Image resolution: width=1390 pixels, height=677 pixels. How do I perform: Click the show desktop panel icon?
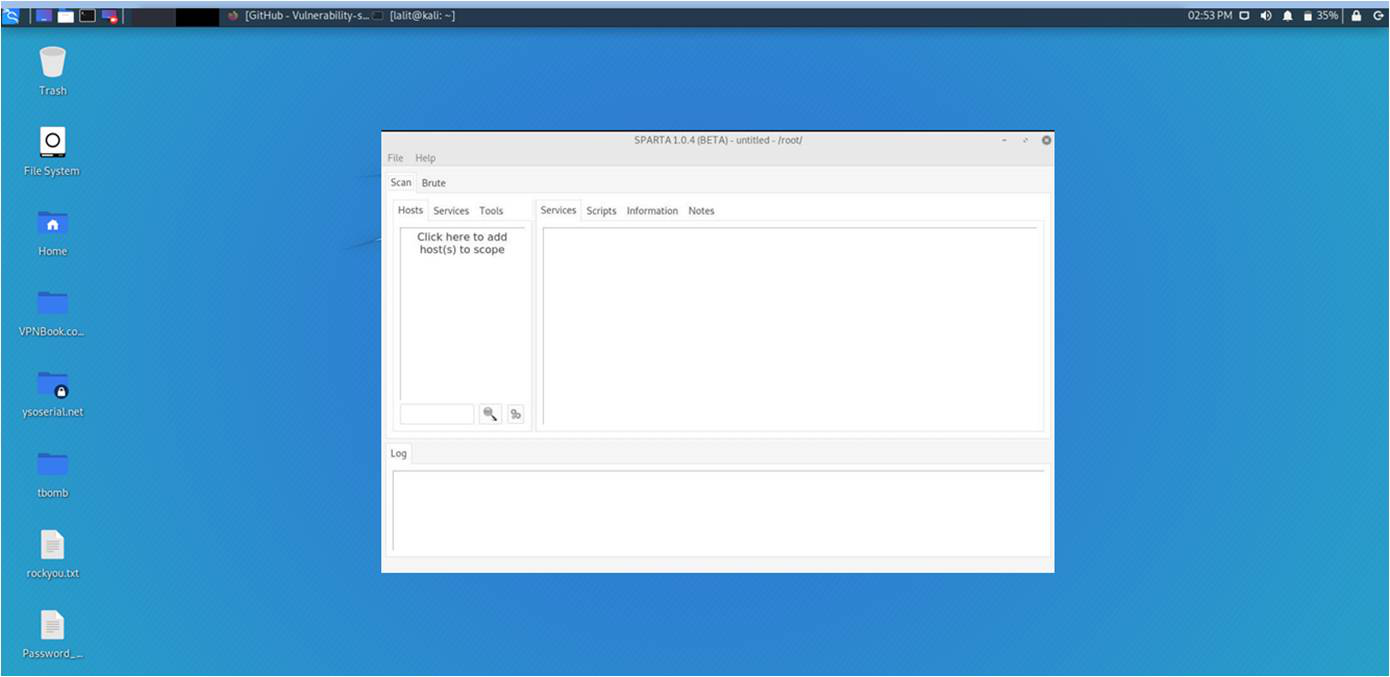[44, 16]
